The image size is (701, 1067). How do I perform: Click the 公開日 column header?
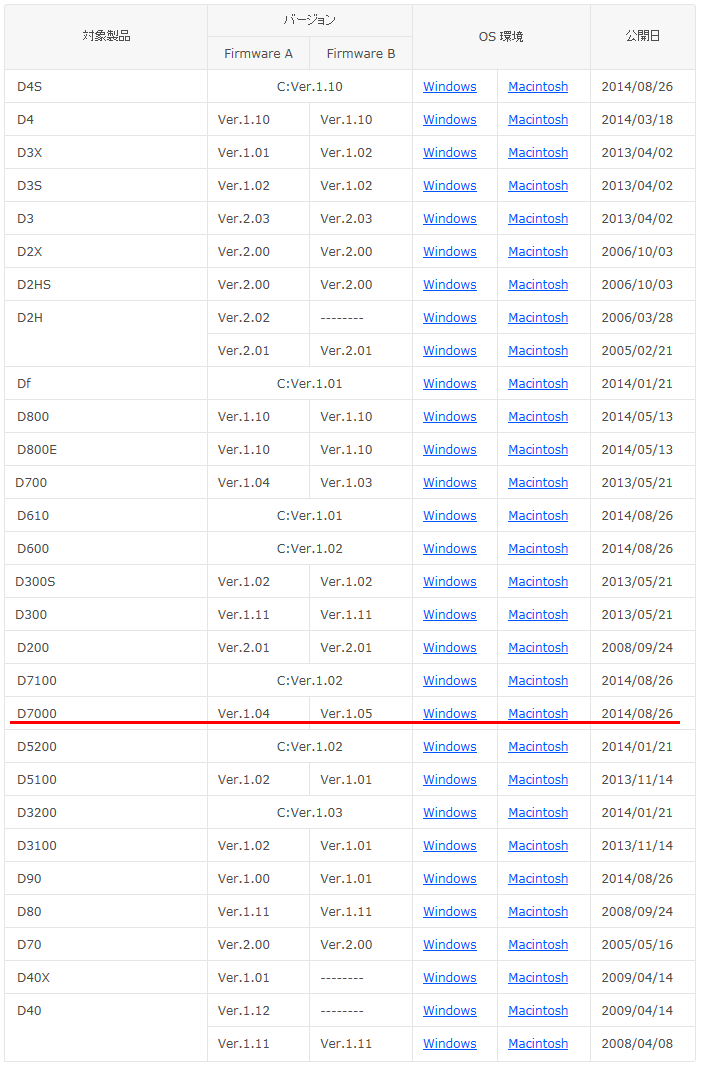point(642,36)
